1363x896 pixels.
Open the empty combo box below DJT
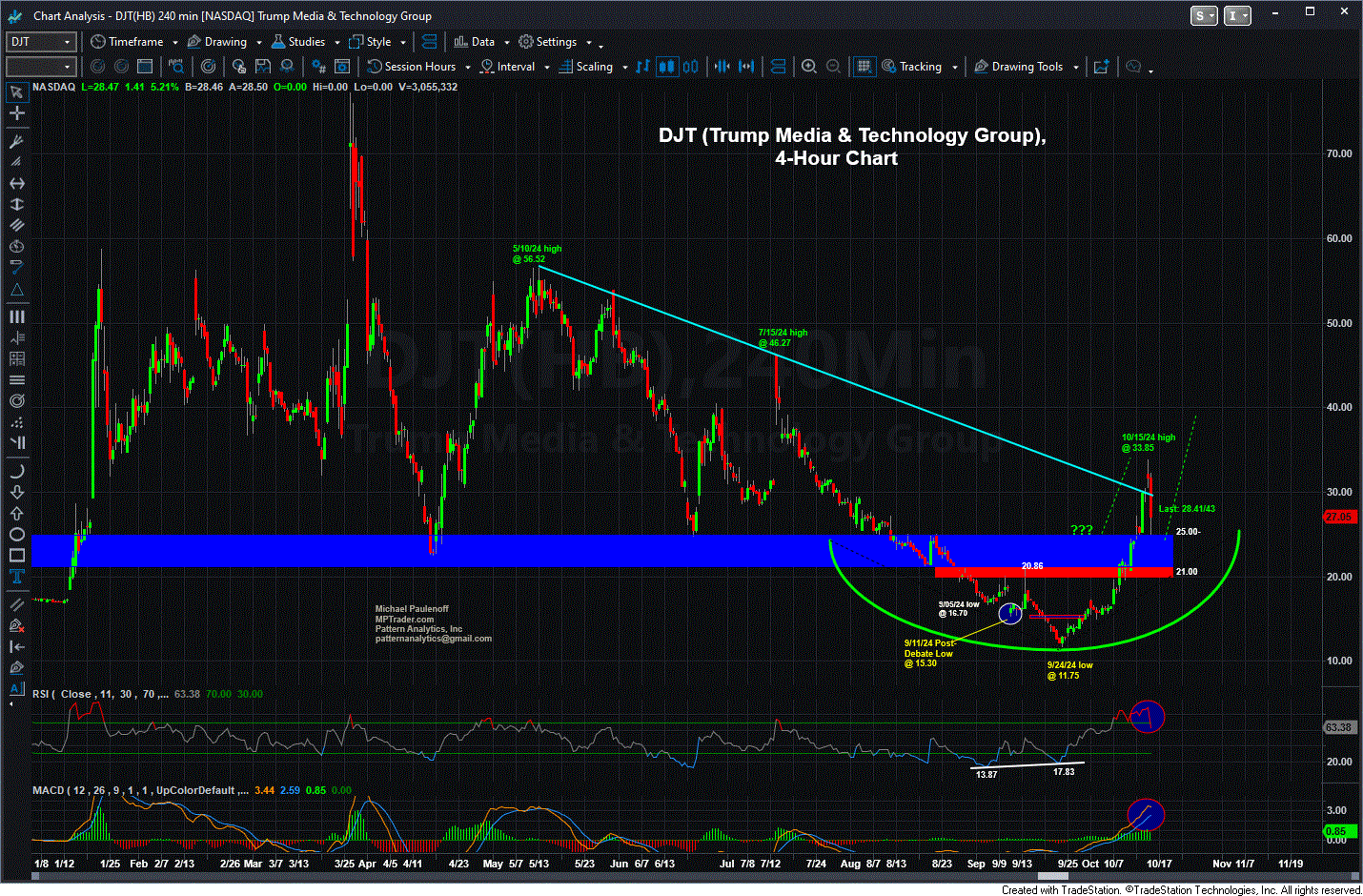point(41,67)
